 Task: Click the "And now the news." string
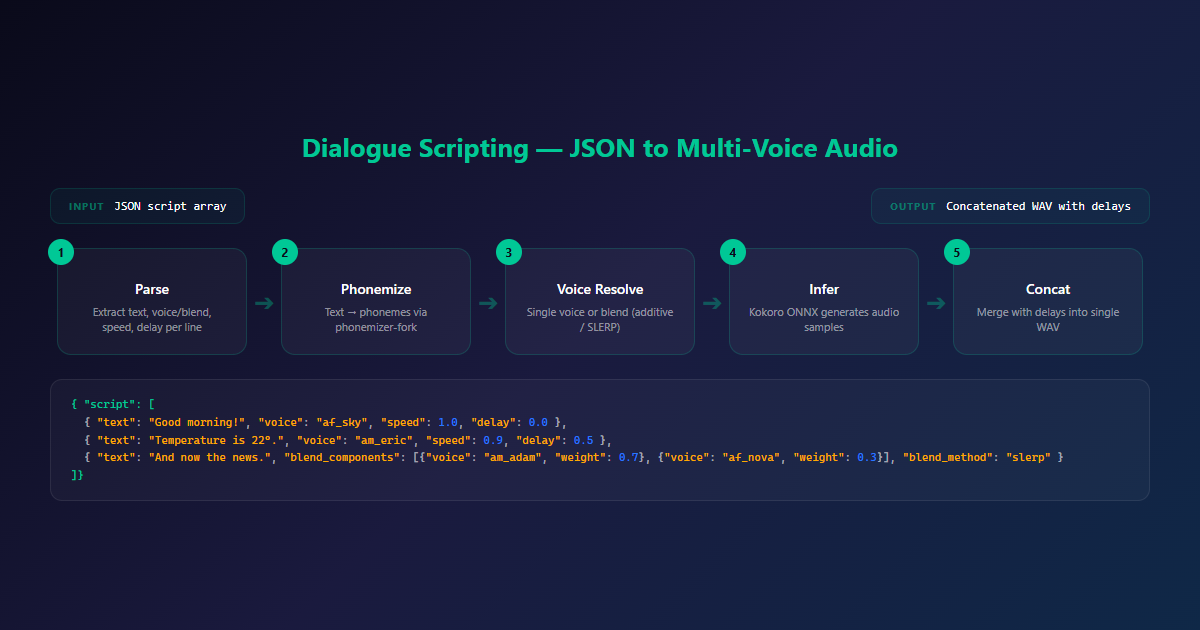tap(210, 457)
